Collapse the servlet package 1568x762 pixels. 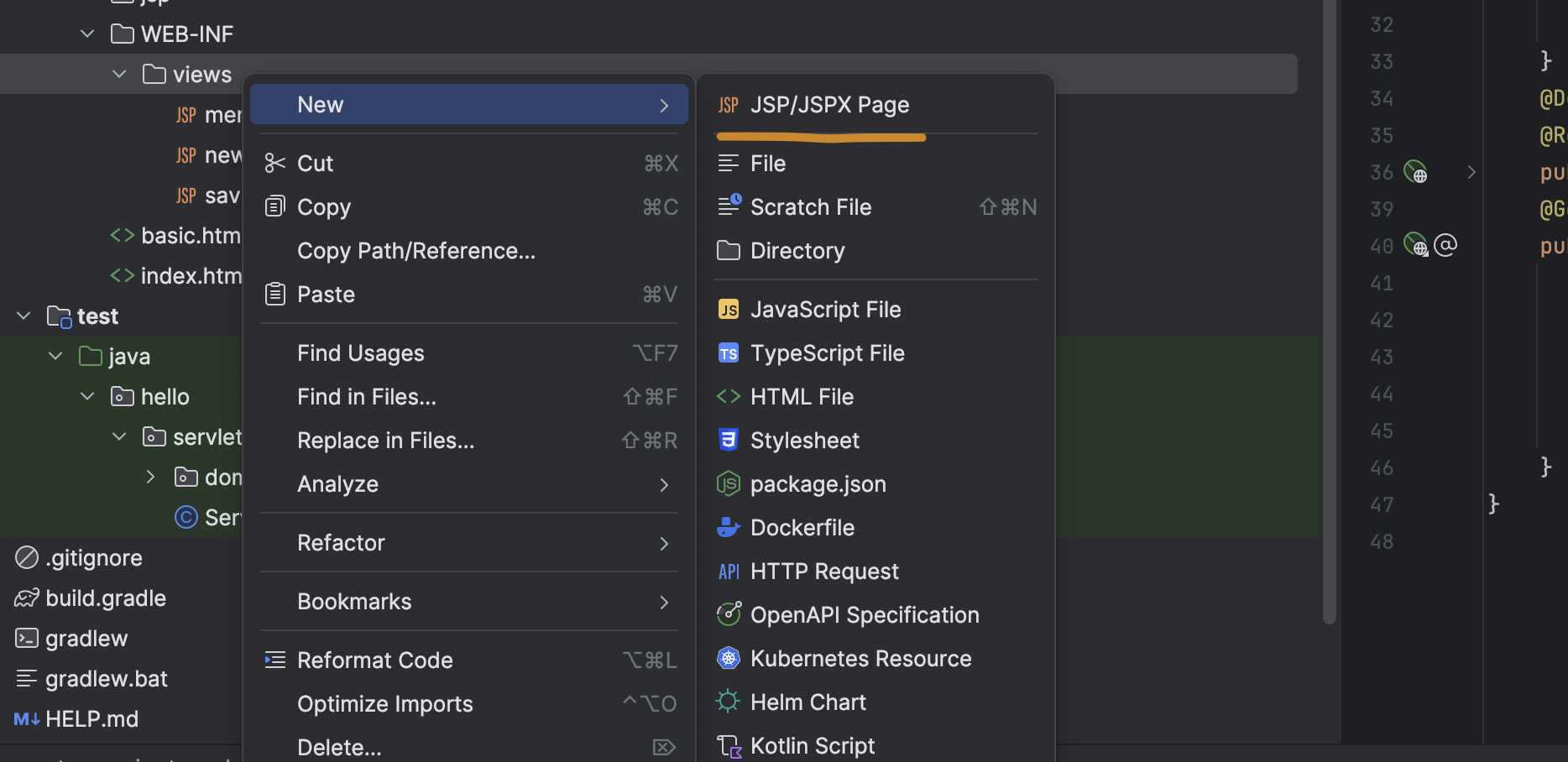tap(119, 437)
